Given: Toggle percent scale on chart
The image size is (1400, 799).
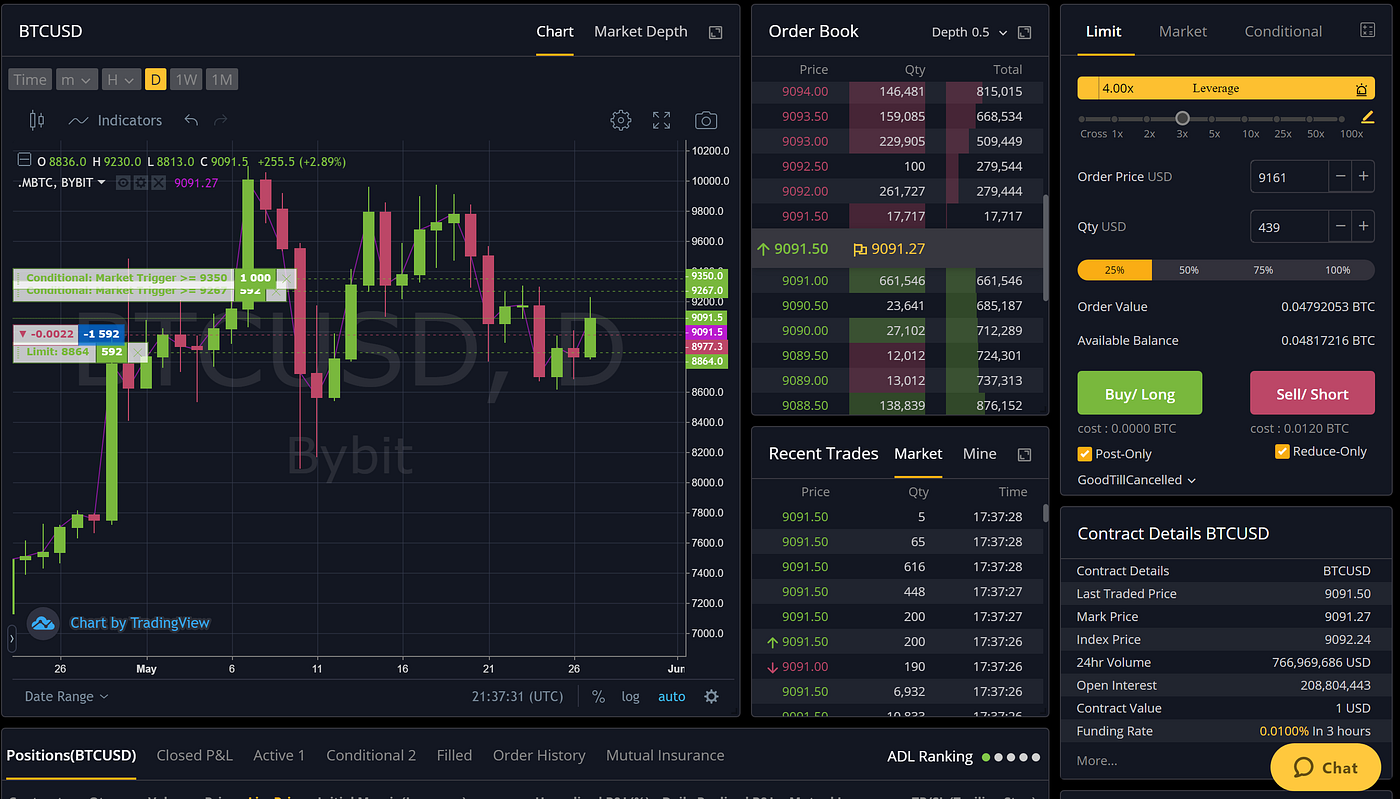Looking at the screenshot, I should [x=598, y=696].
